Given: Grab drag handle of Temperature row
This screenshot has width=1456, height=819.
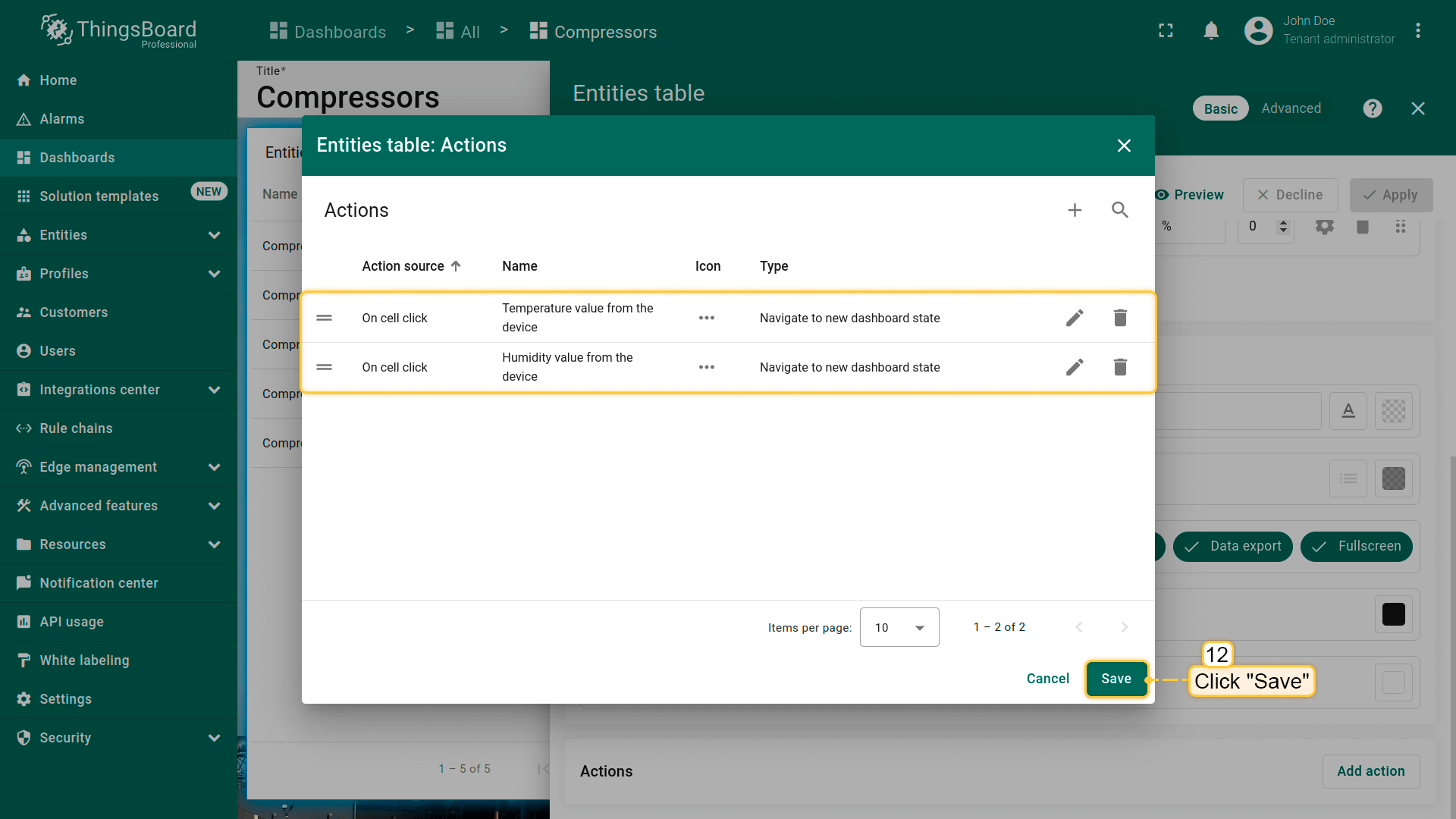Looking at the screenshot, I should coord(325,318).
